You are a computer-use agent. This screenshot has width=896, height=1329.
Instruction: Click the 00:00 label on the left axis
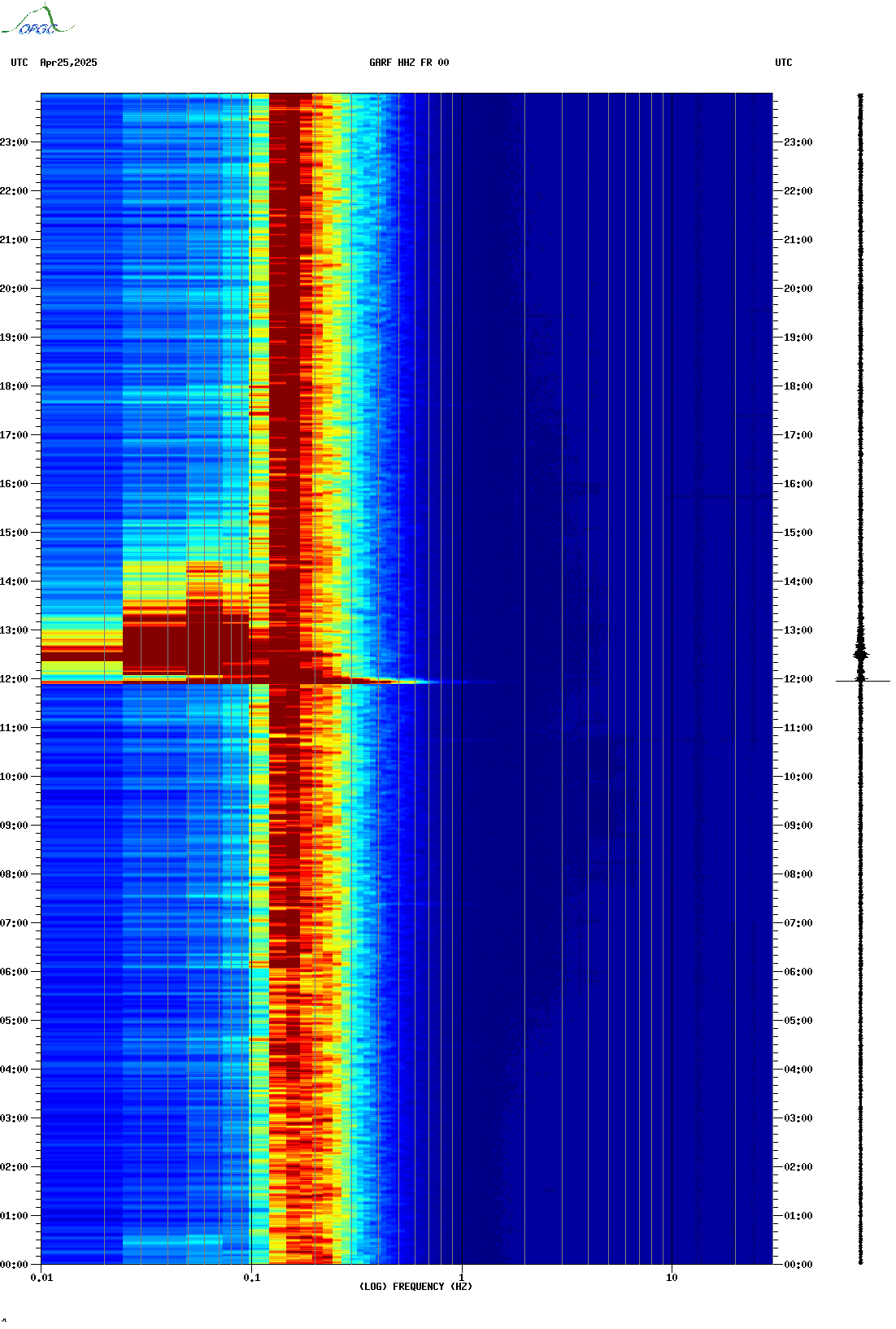tap(14, 1265)
